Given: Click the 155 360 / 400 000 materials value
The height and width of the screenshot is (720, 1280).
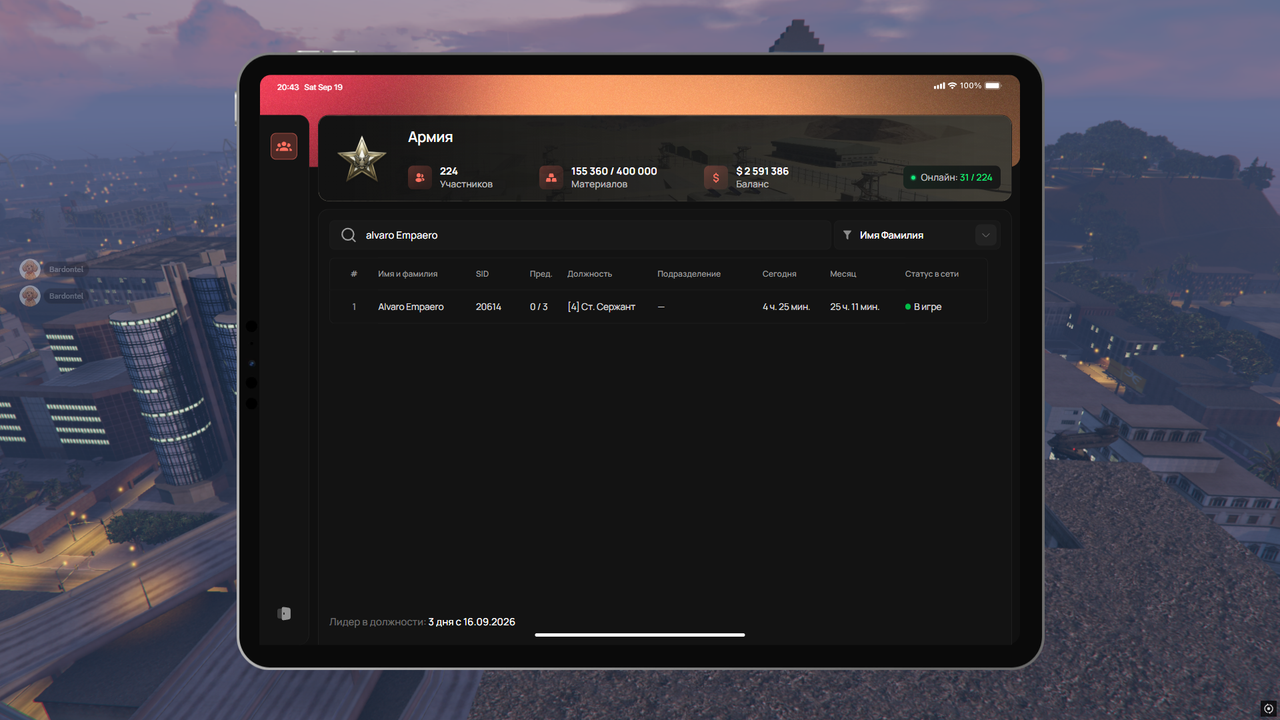Looking at the screenshot, I should click(614, 171).
